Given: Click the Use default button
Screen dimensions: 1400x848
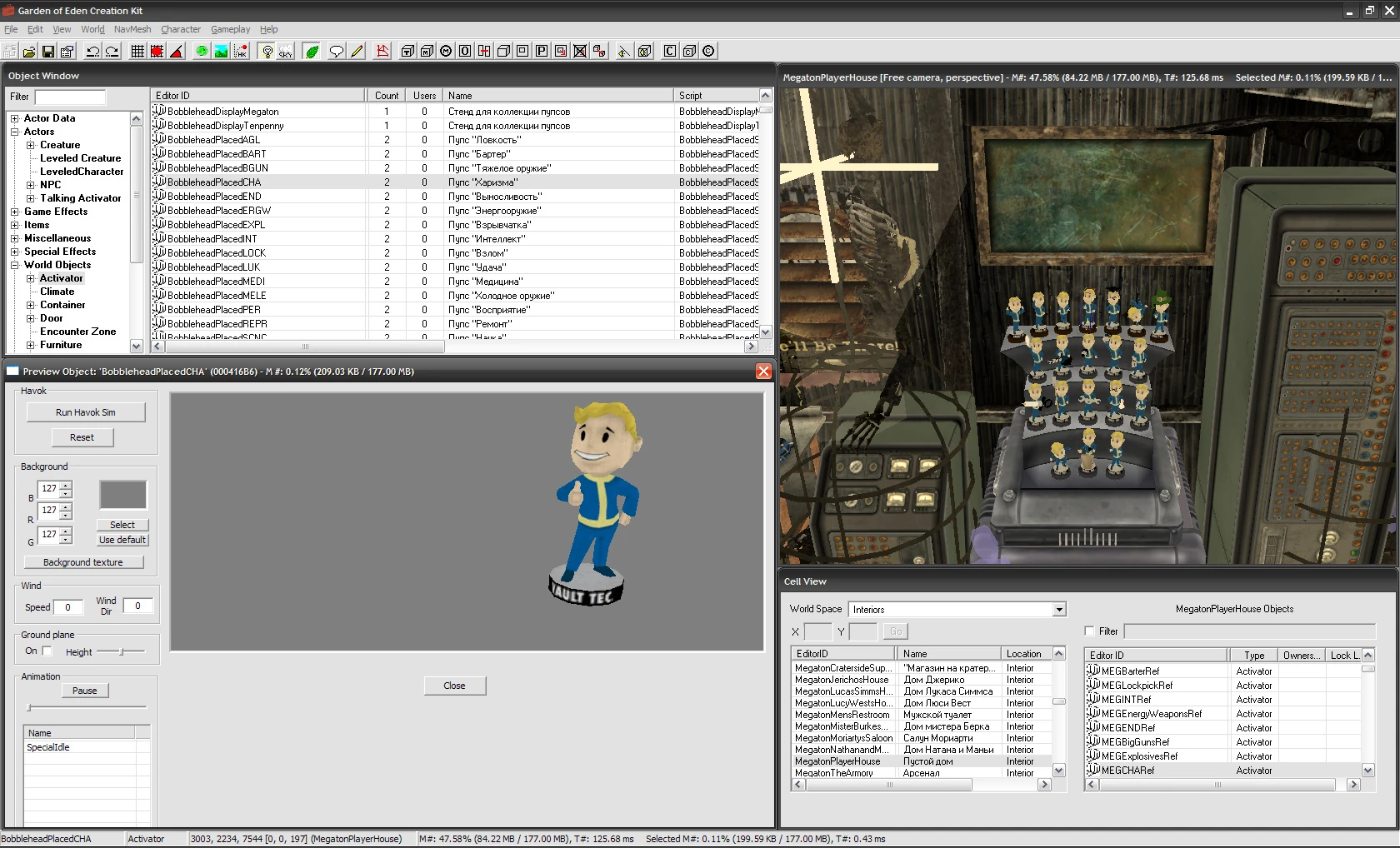Looking at the screenshot, I should pos(122,540).
